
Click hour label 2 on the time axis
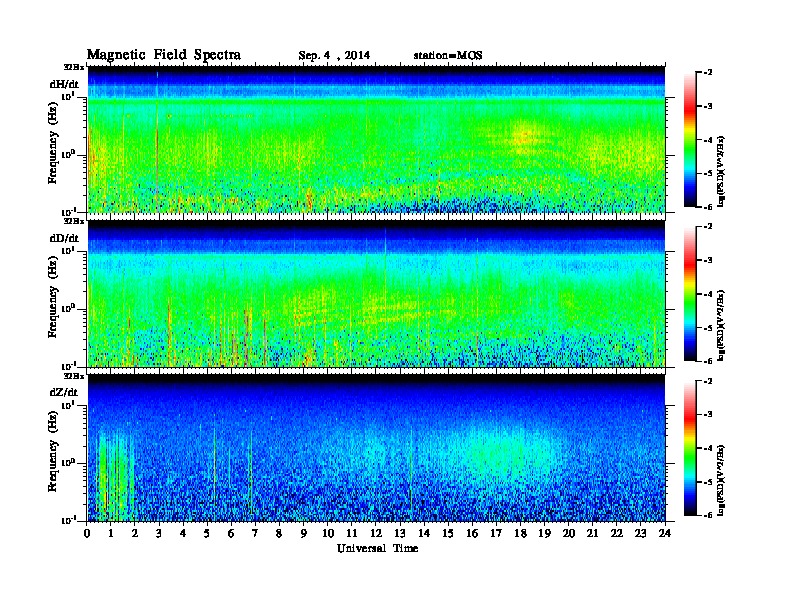[135, 534]
